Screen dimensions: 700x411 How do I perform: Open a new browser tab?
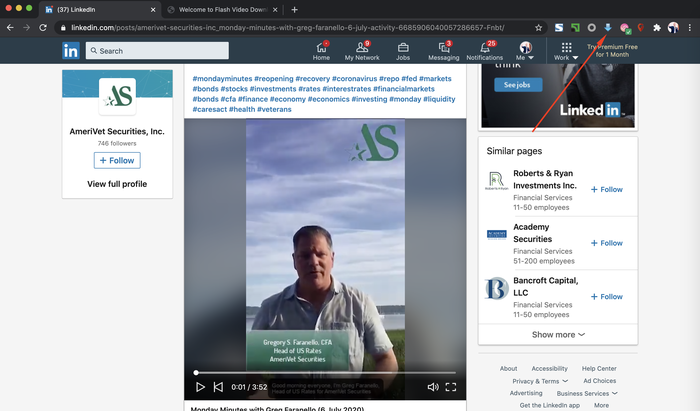pos(294,9)
